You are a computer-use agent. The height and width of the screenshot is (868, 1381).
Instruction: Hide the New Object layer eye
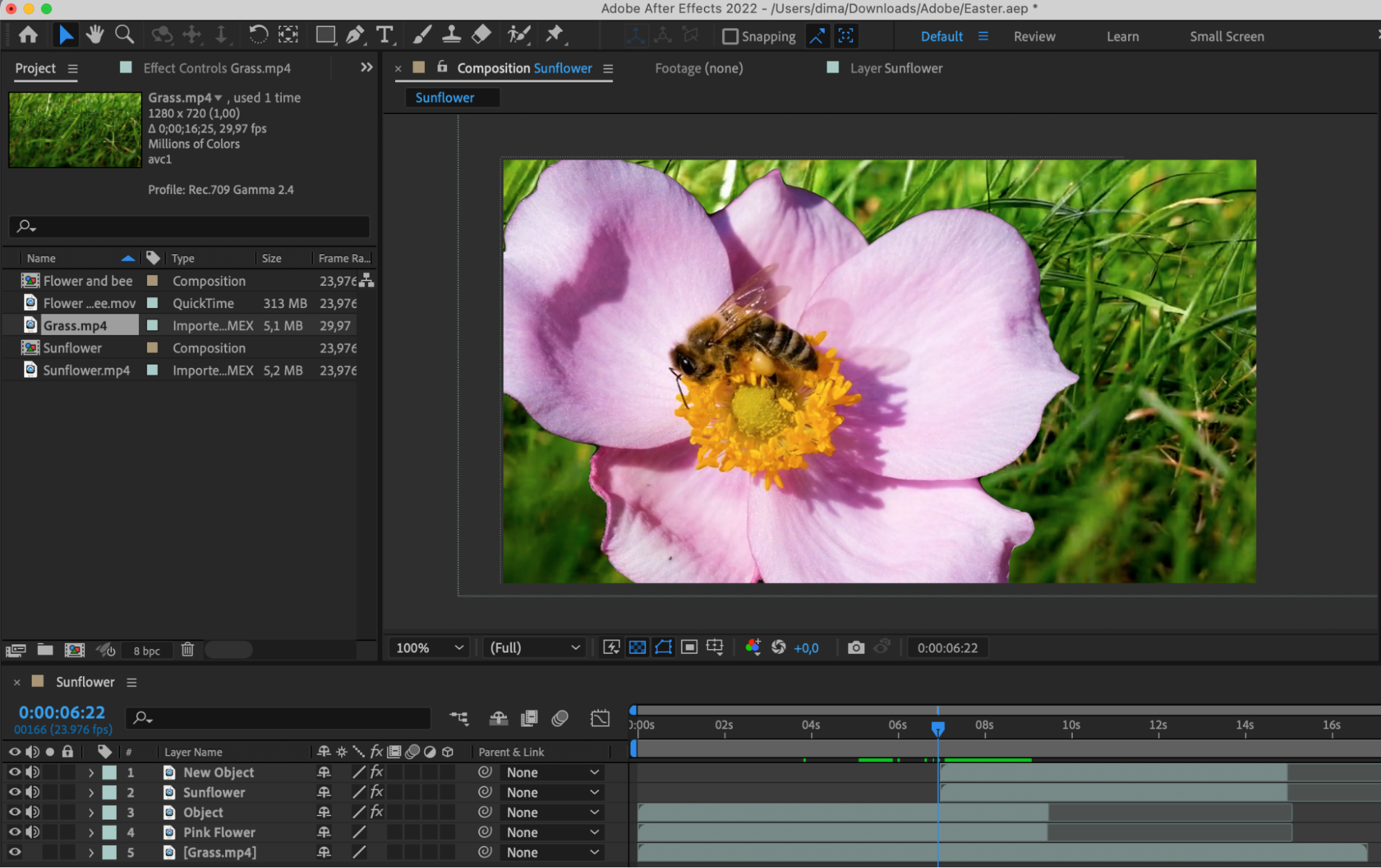tap(15, 772)
